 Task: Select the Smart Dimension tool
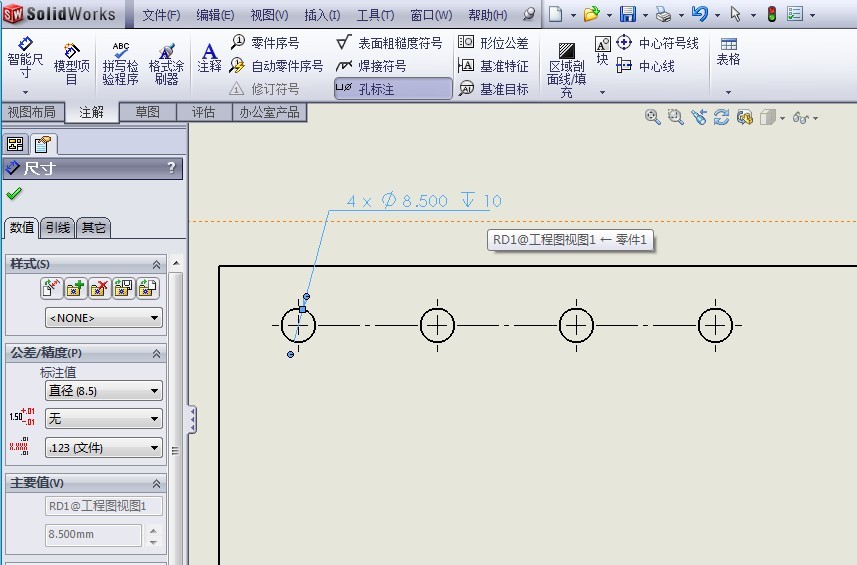[25, 59]
